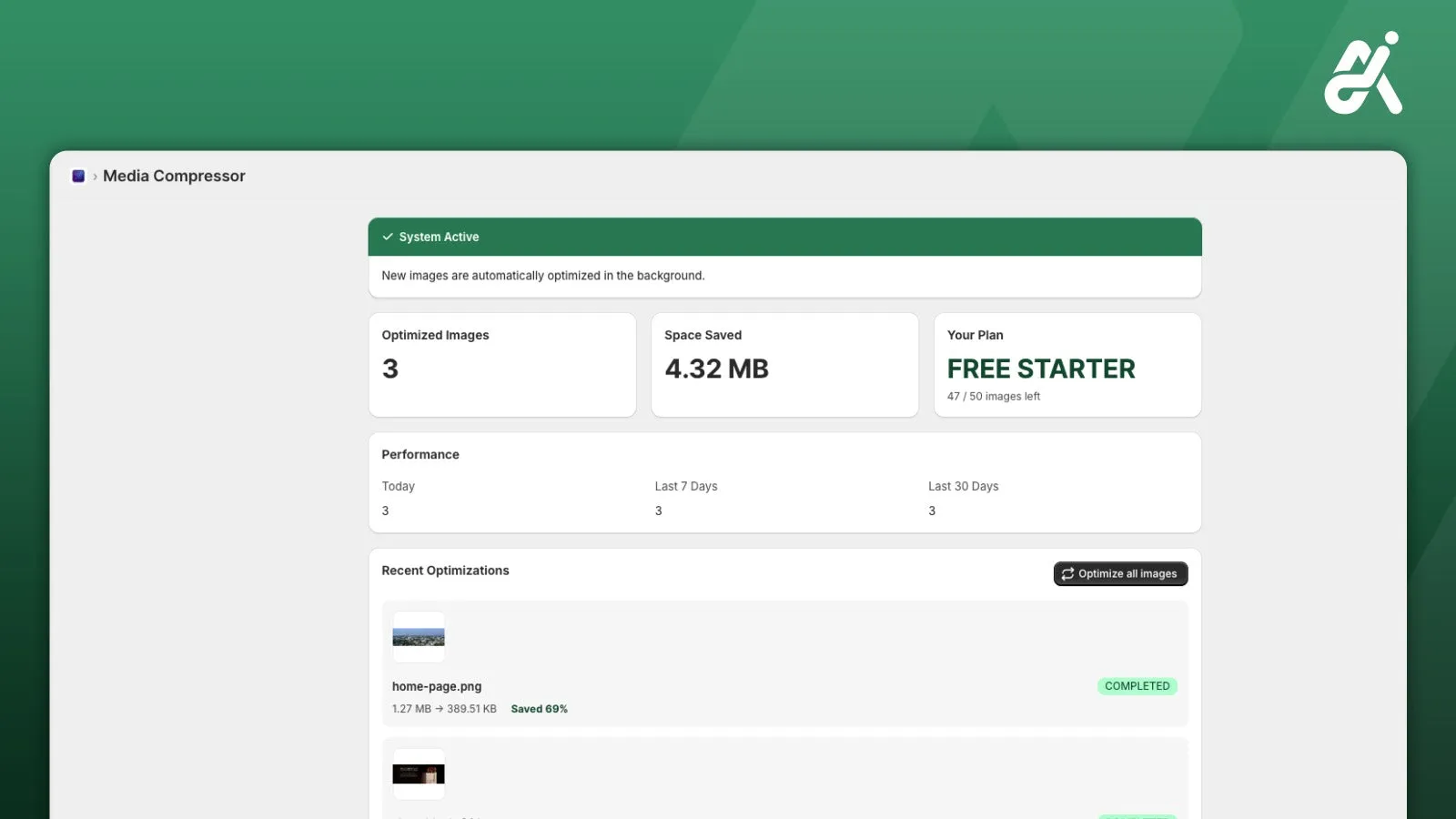Click the System Active banner label
The height and width of the screenshot is (819, 1456).
point(439,237)
